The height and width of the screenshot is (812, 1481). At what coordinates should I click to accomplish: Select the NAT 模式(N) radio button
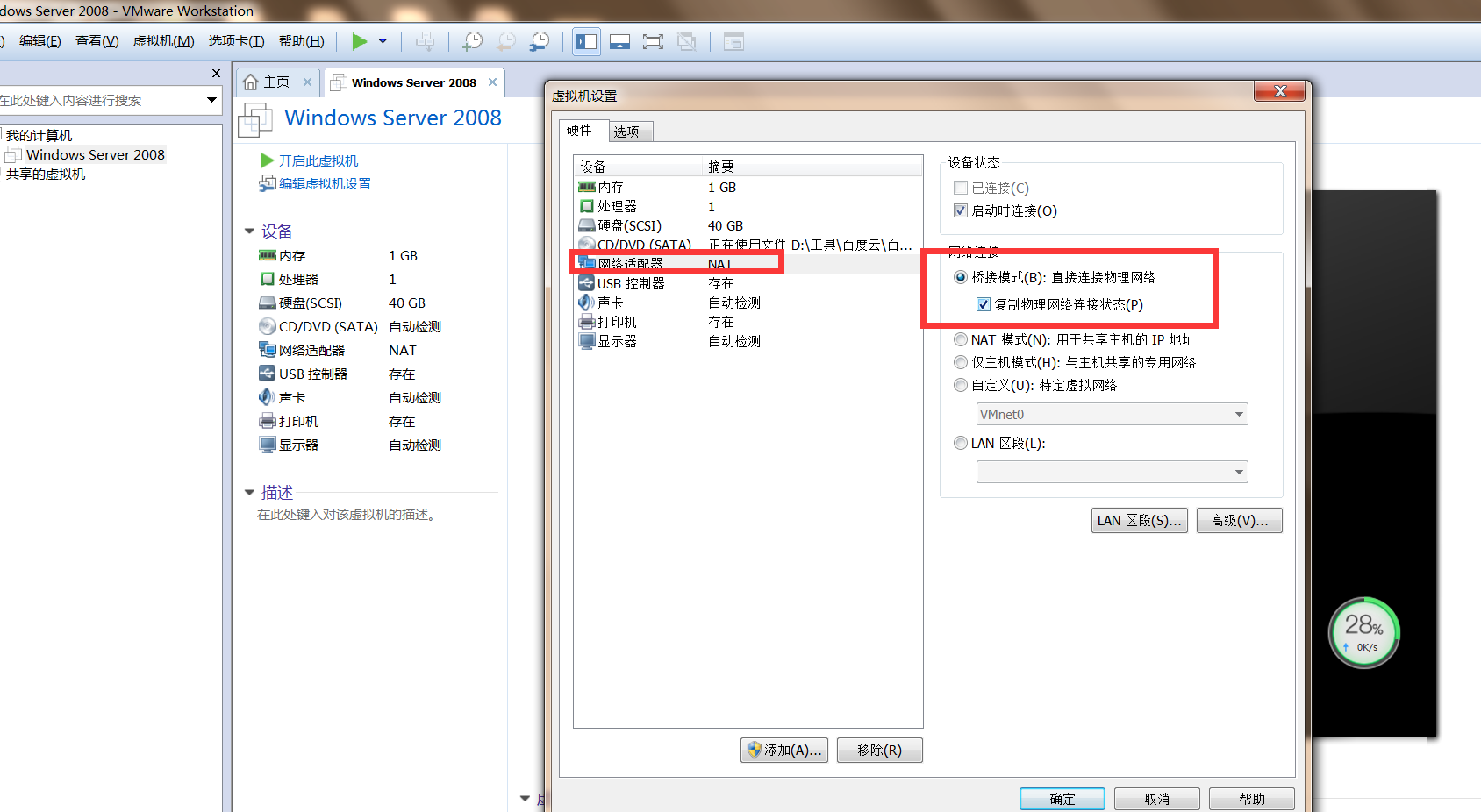coord(961,339)
